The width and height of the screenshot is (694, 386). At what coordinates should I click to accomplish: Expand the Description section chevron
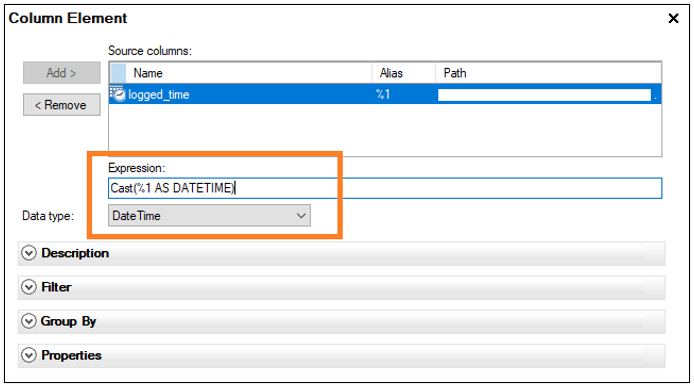click(x=29, y=253)
